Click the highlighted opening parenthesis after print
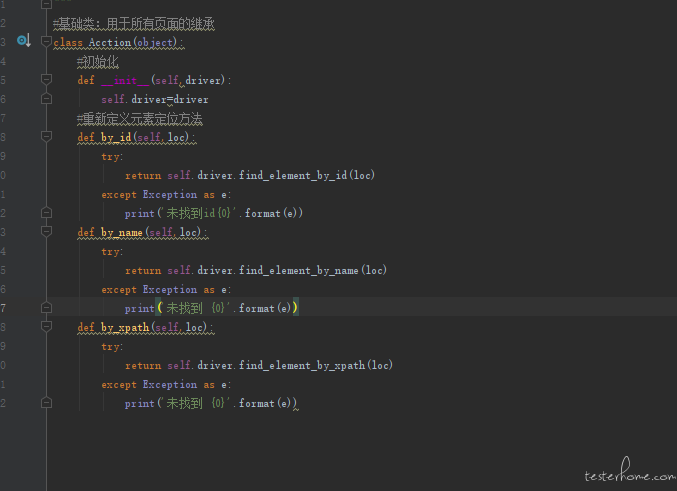677x491 pixels. click(x=159, y=307)
